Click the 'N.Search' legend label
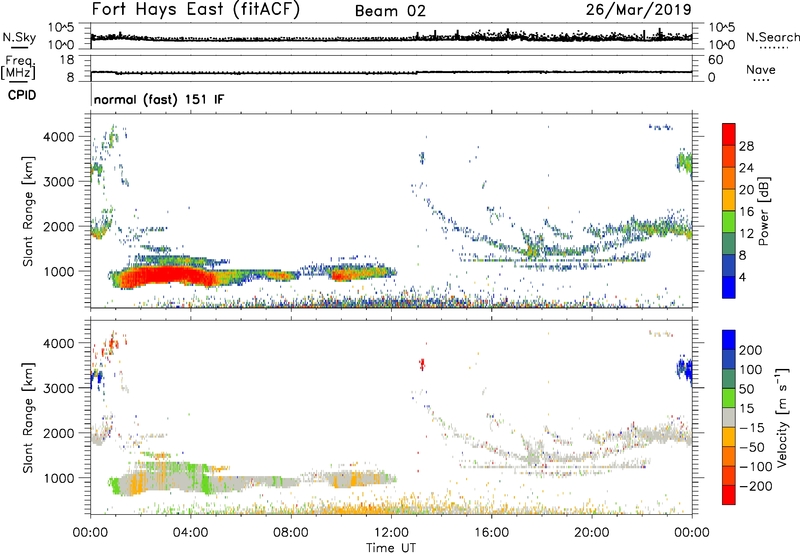Image resolution: width=800 pixels, height=554 pixels. pyautogui.click(x=772, y=37)
